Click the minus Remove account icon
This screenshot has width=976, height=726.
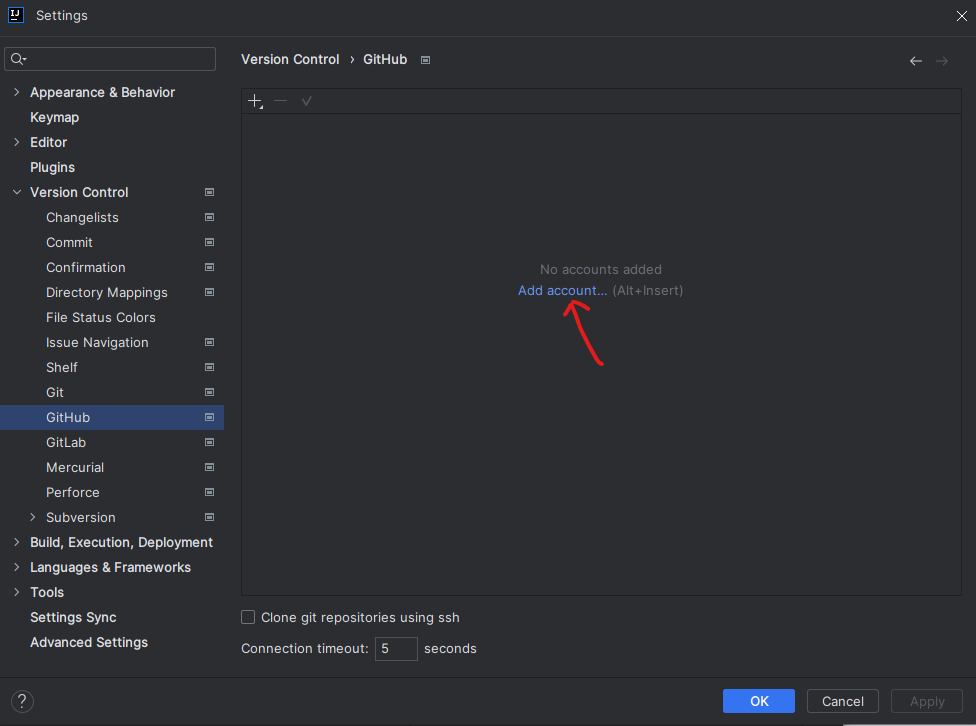tap(281, 101)
